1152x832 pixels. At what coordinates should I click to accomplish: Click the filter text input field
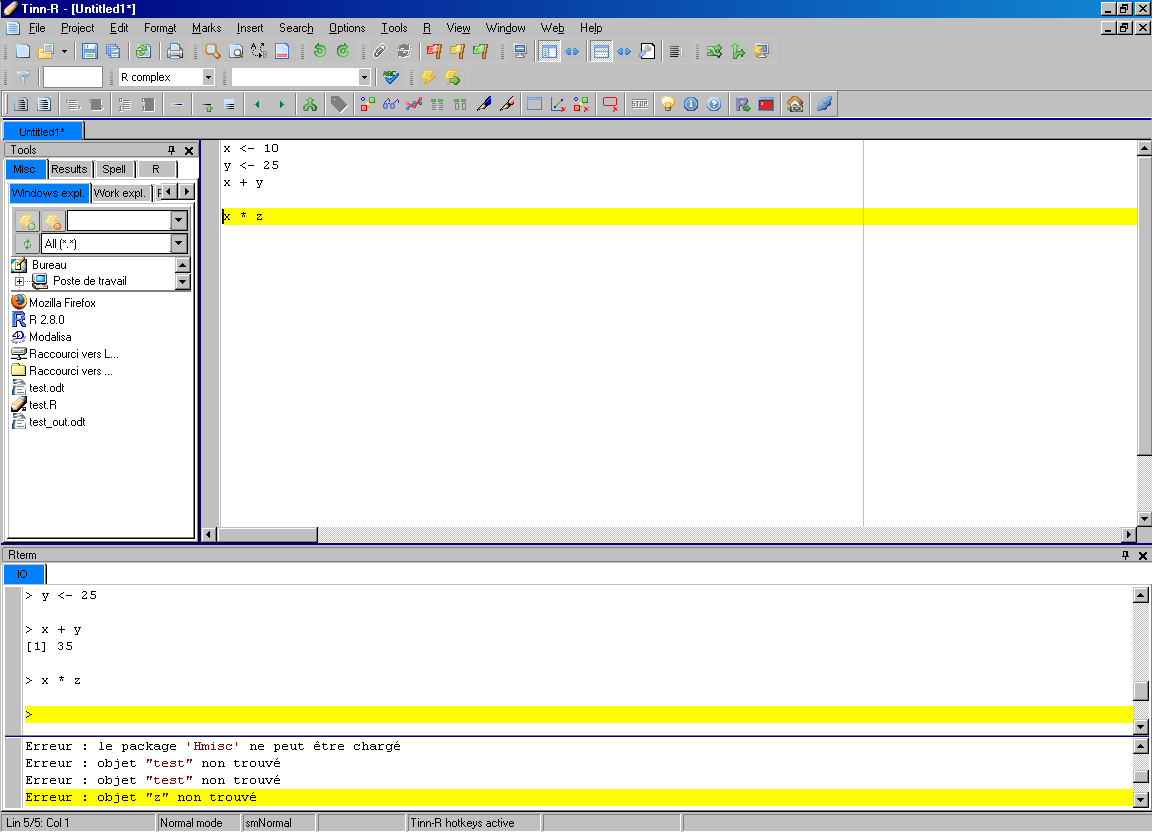(73, 77)
